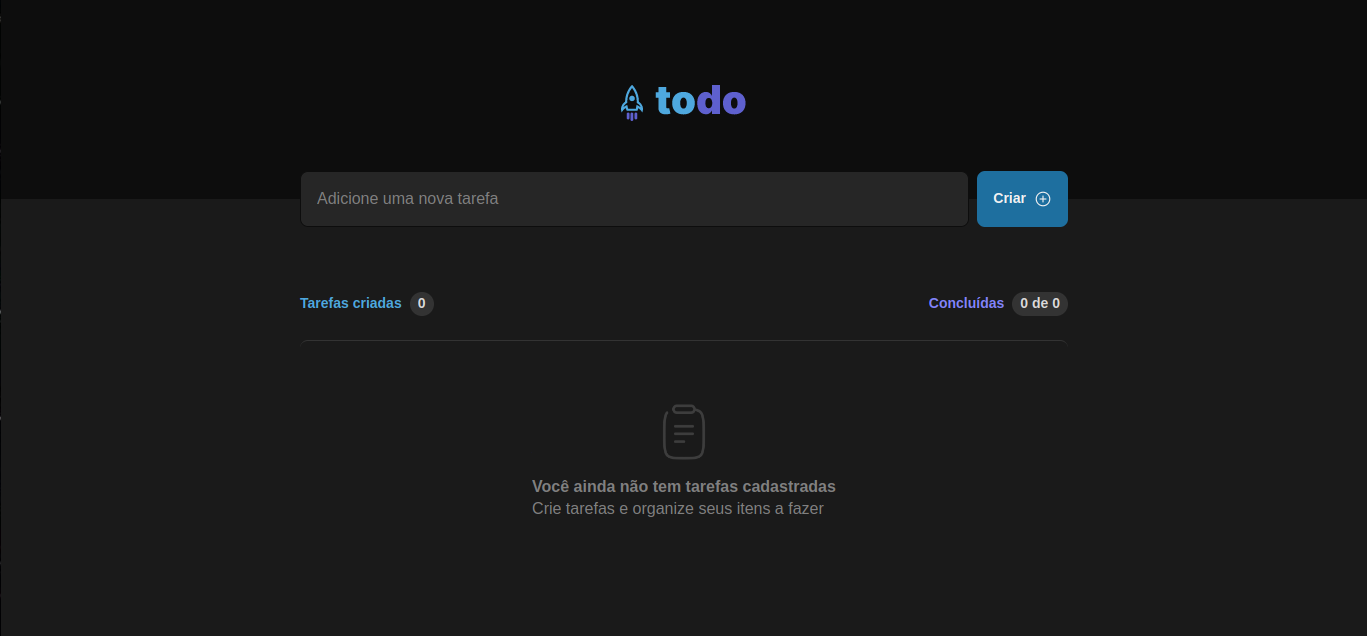Select the Concluídas label
This screenshot has height=636, width=1367.
coord(966,303)
